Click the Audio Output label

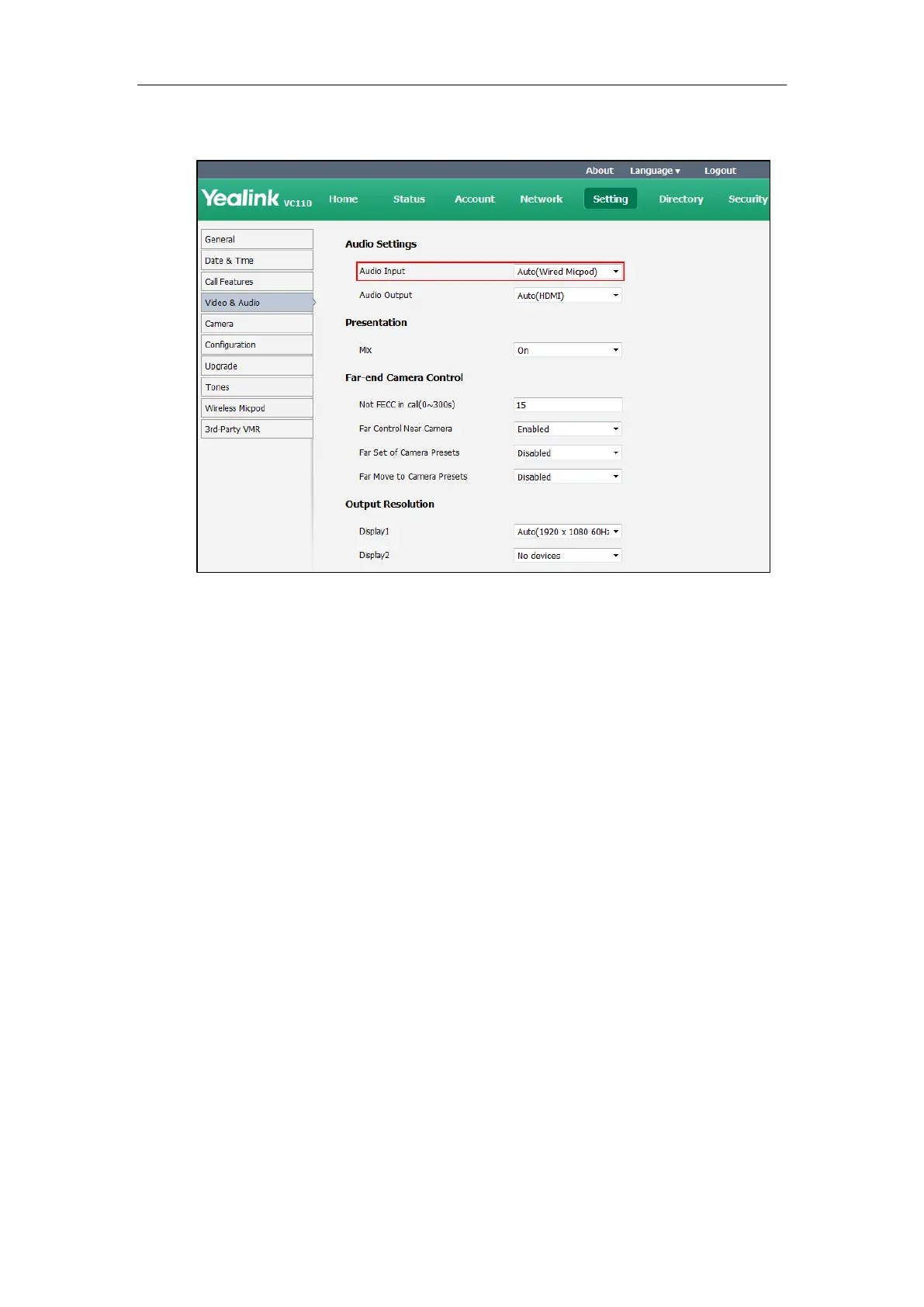coord(386,295)
